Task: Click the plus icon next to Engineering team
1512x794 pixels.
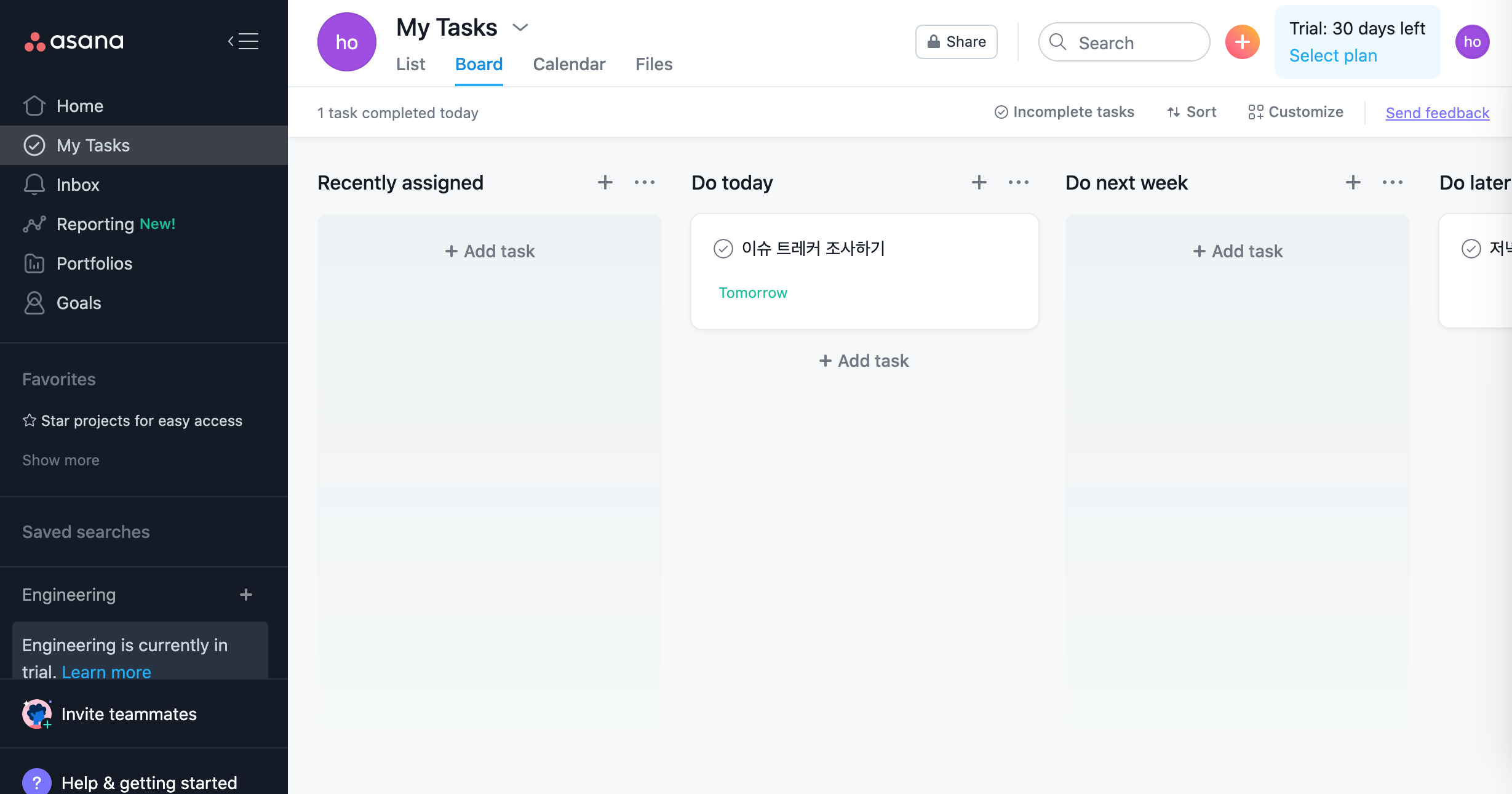Action: click(x=246, y=595)
